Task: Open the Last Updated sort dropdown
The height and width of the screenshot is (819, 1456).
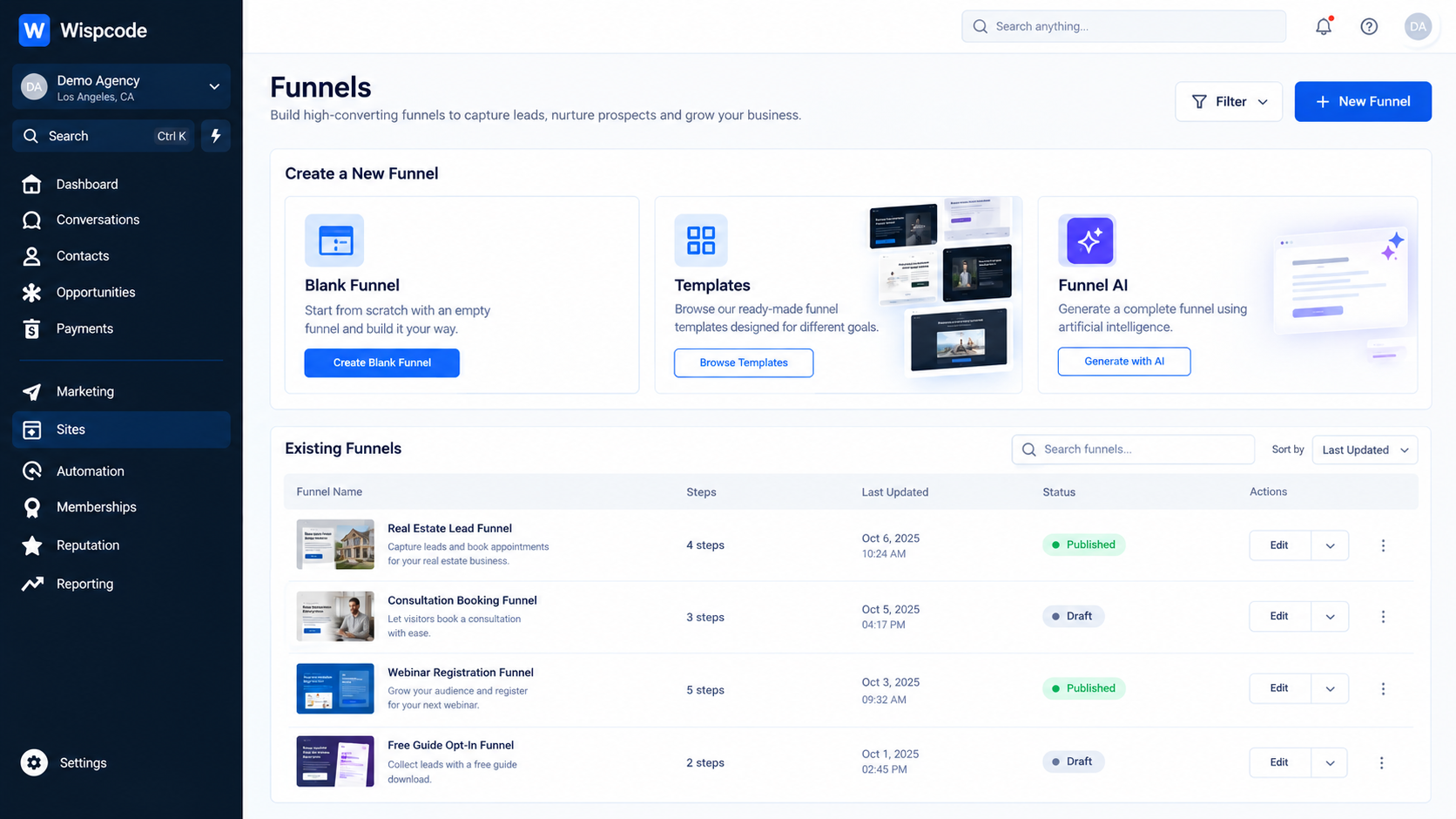Action: 1365,450
